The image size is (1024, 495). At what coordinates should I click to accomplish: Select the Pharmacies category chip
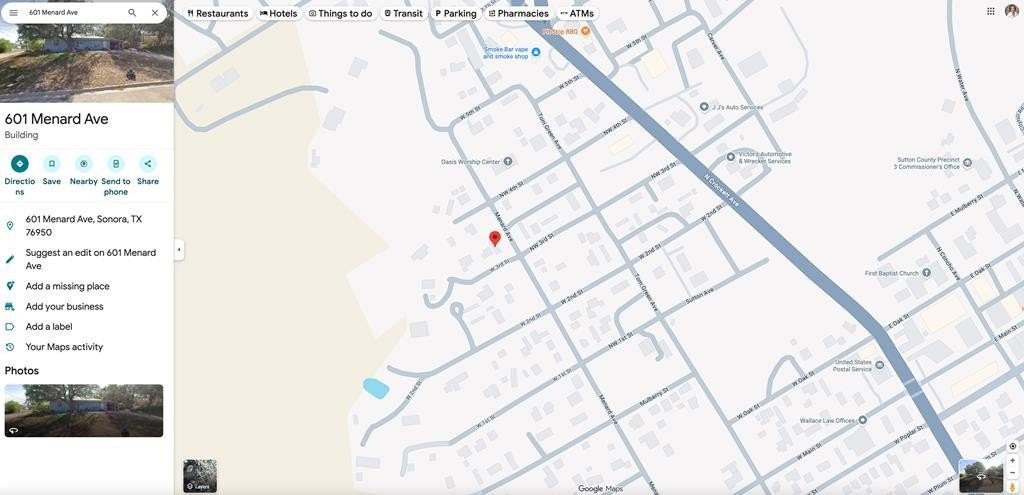(x=518, y=13)
